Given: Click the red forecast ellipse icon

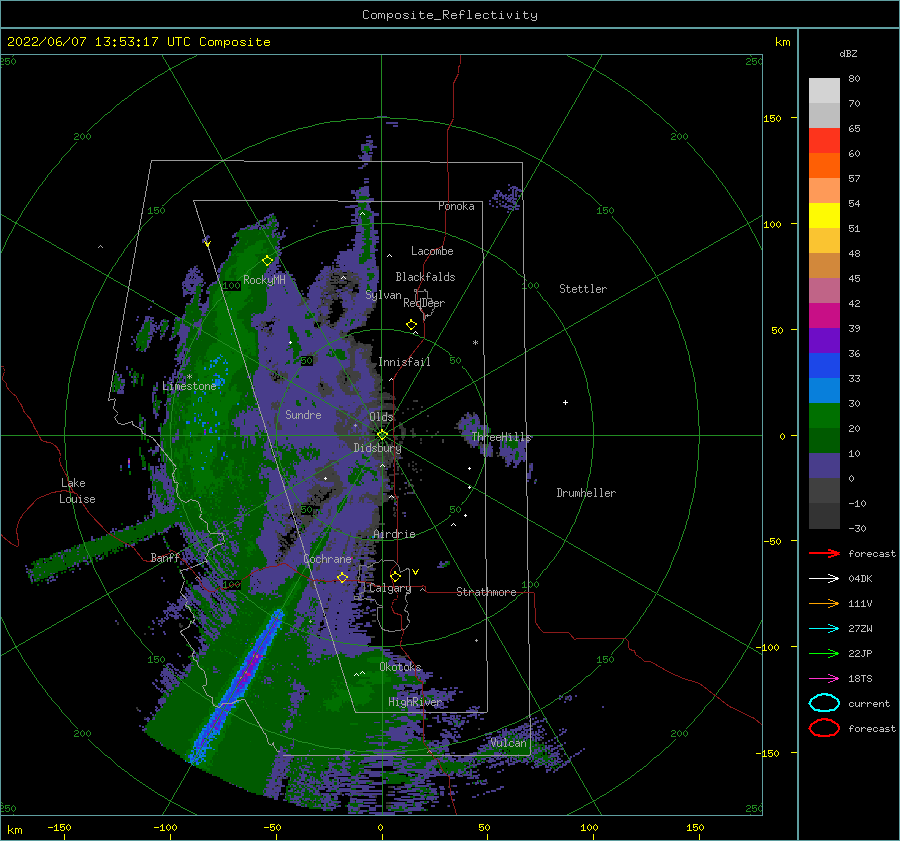Looking at the screenshot, I should click(824, 728).
